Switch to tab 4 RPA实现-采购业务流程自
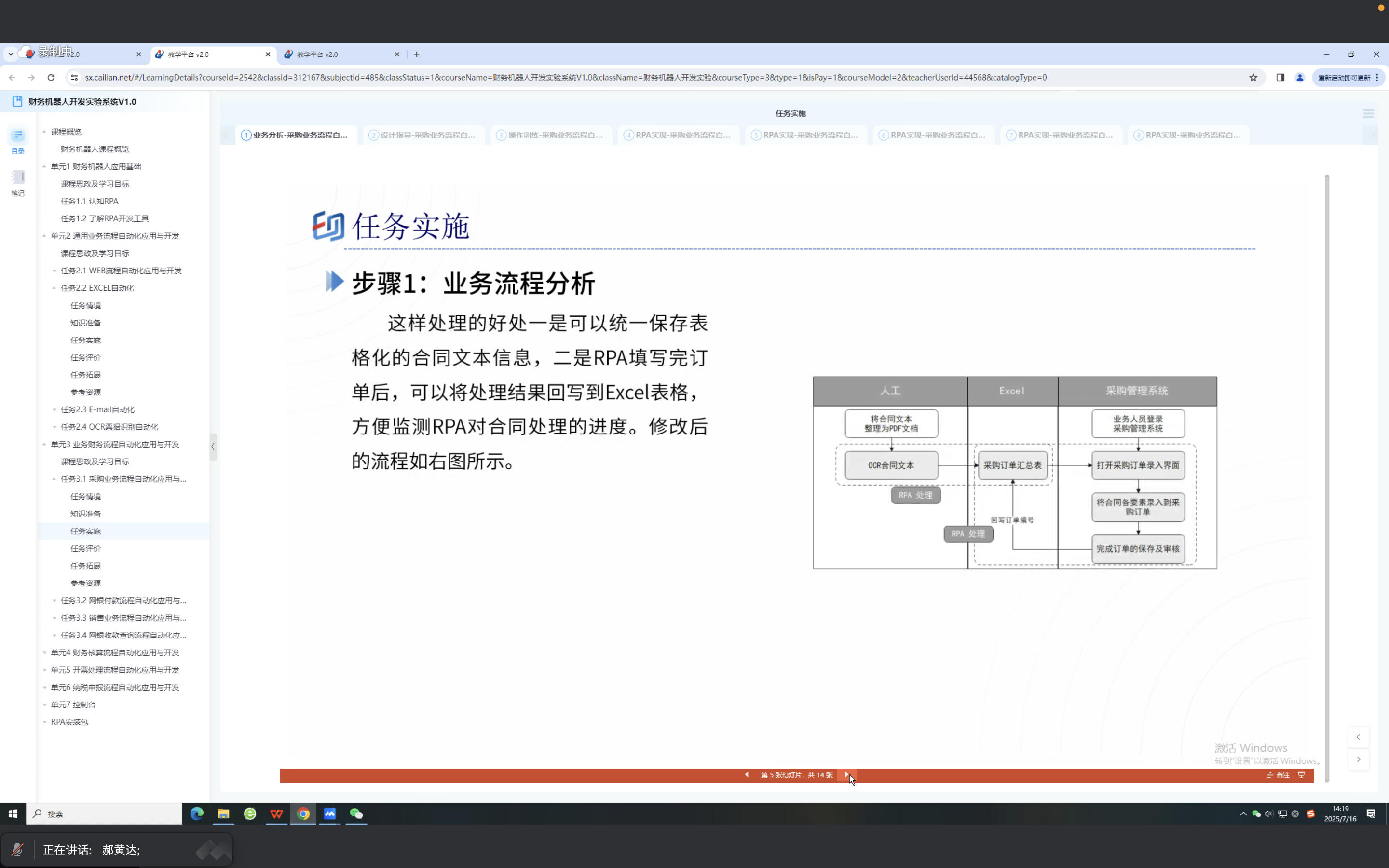The height and width of the screenshot is (868, 1389). [678, 135]
